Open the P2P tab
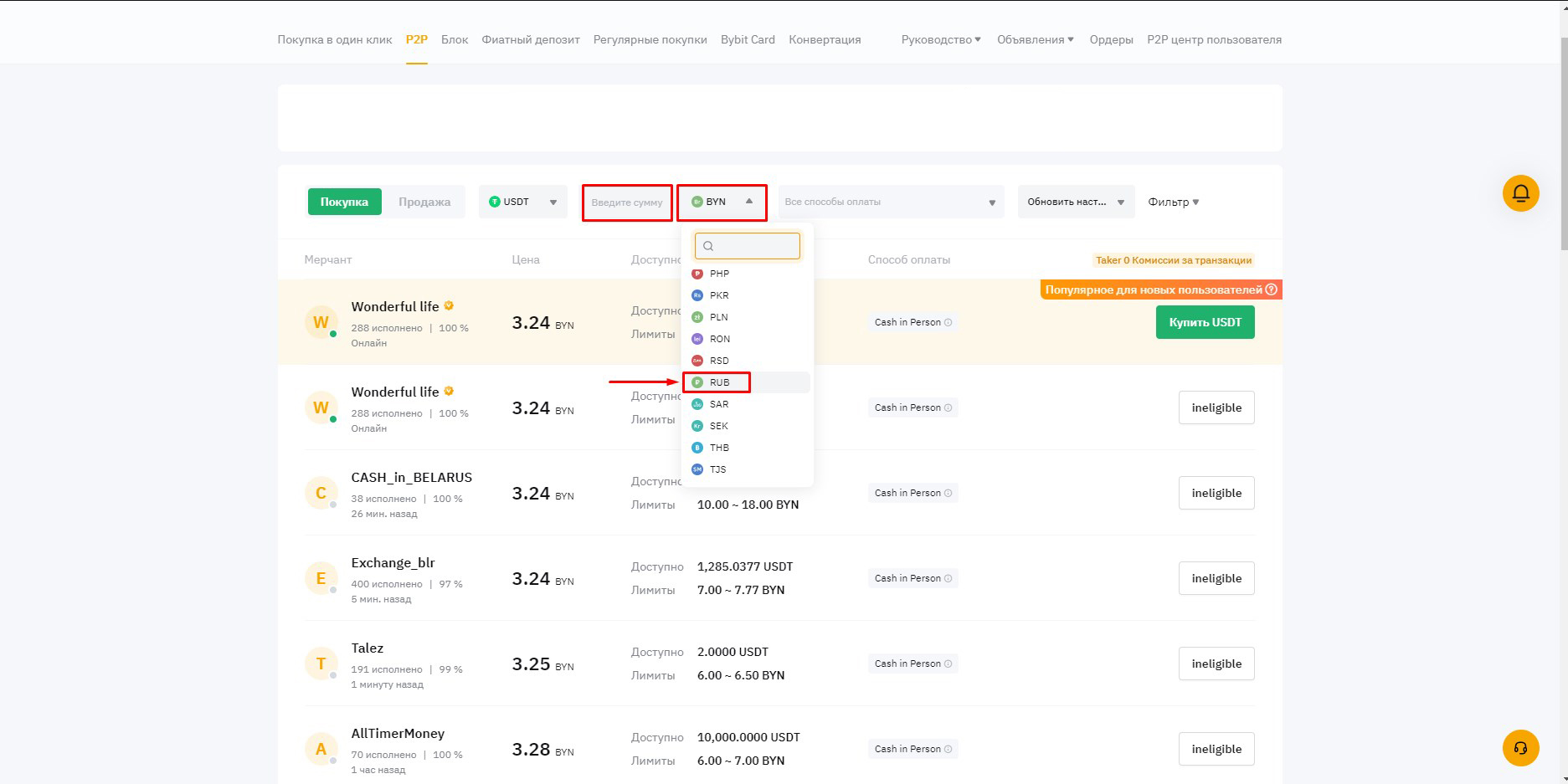This screenshot has width=1568, height=784. click(x=417, y=39)
